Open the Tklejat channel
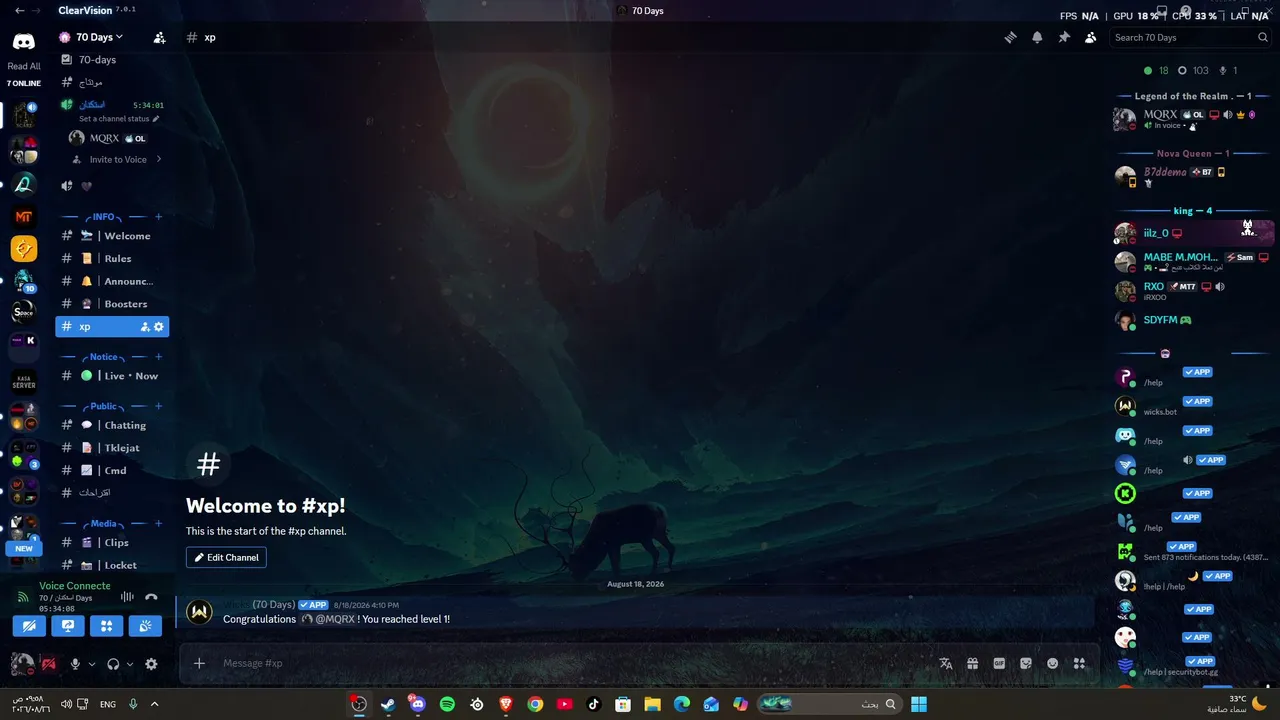This screenshot has width=1280, height=720. pyautogui.click(x=112, y=448)
